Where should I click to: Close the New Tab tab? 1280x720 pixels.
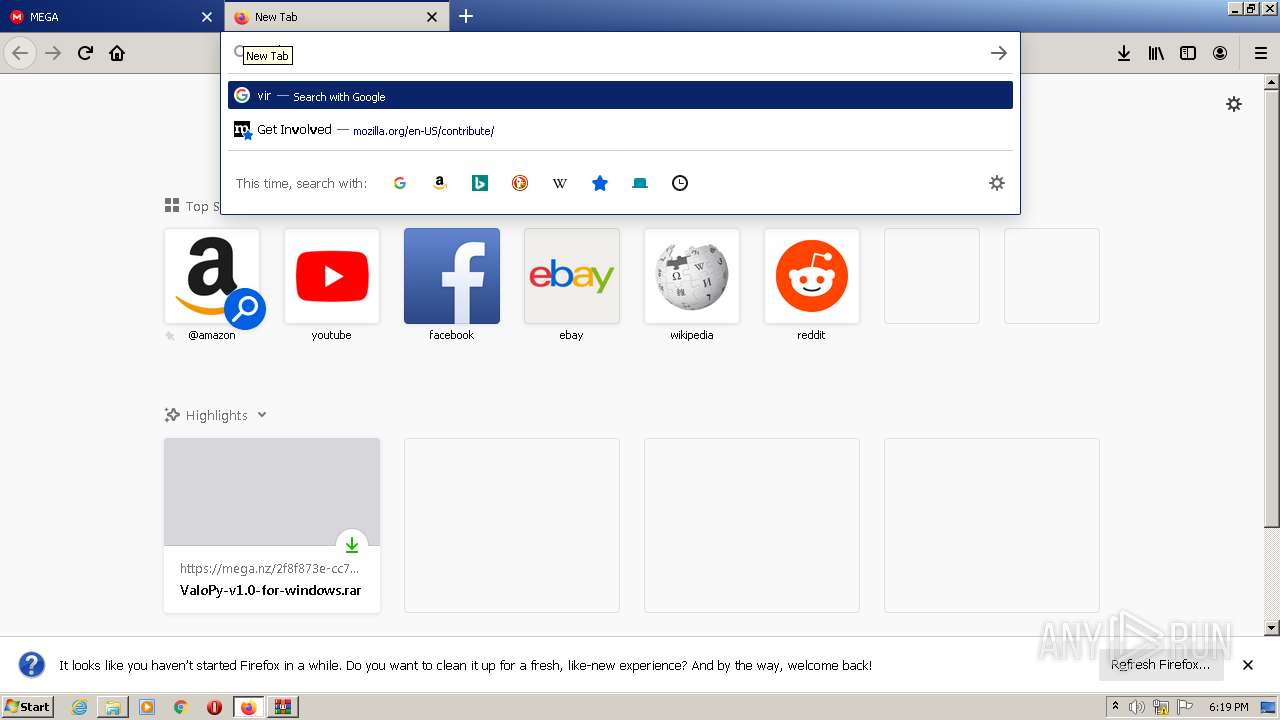click(432, 16)
